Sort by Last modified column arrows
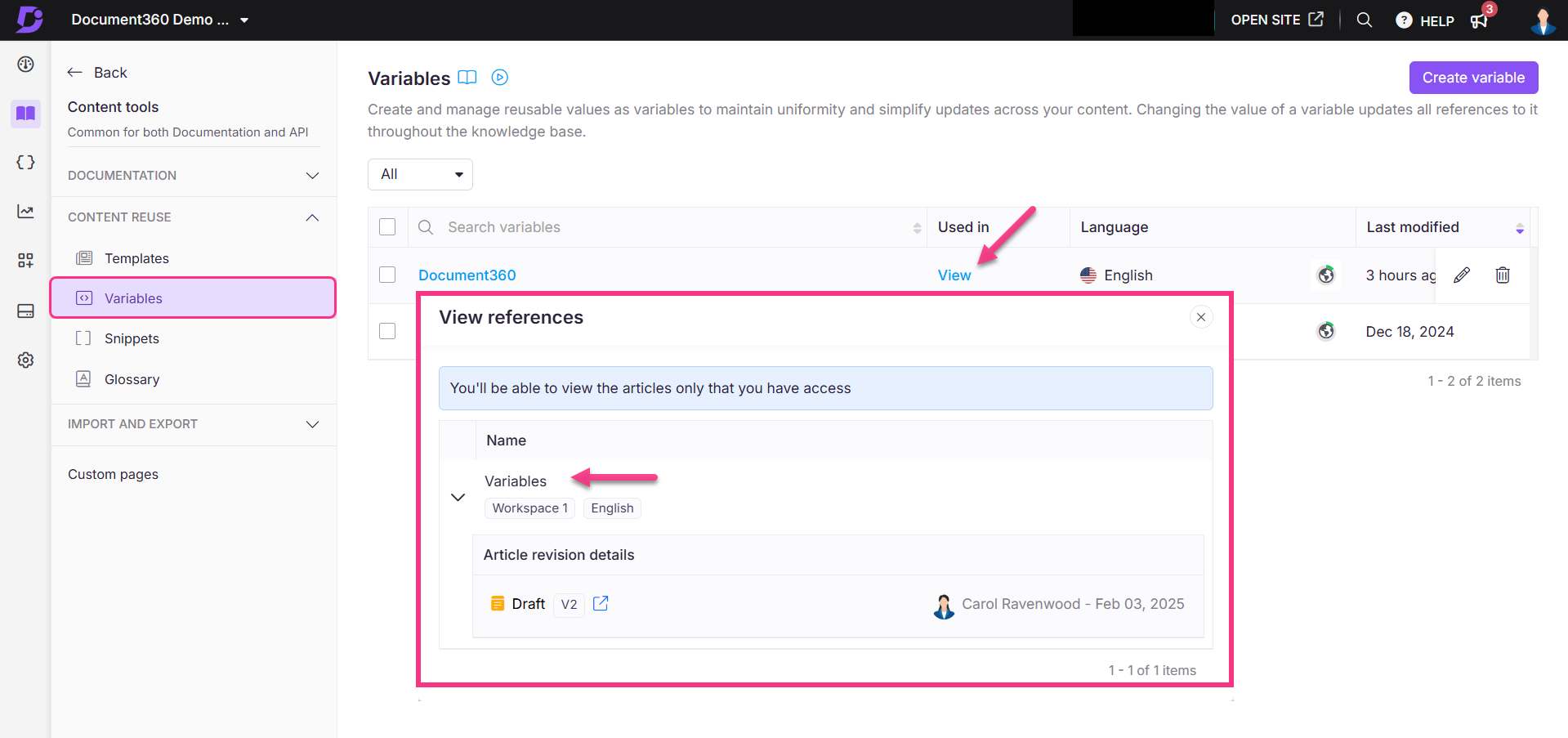The width and height of the screenshot is (1568, 738). coord(1520,228)
